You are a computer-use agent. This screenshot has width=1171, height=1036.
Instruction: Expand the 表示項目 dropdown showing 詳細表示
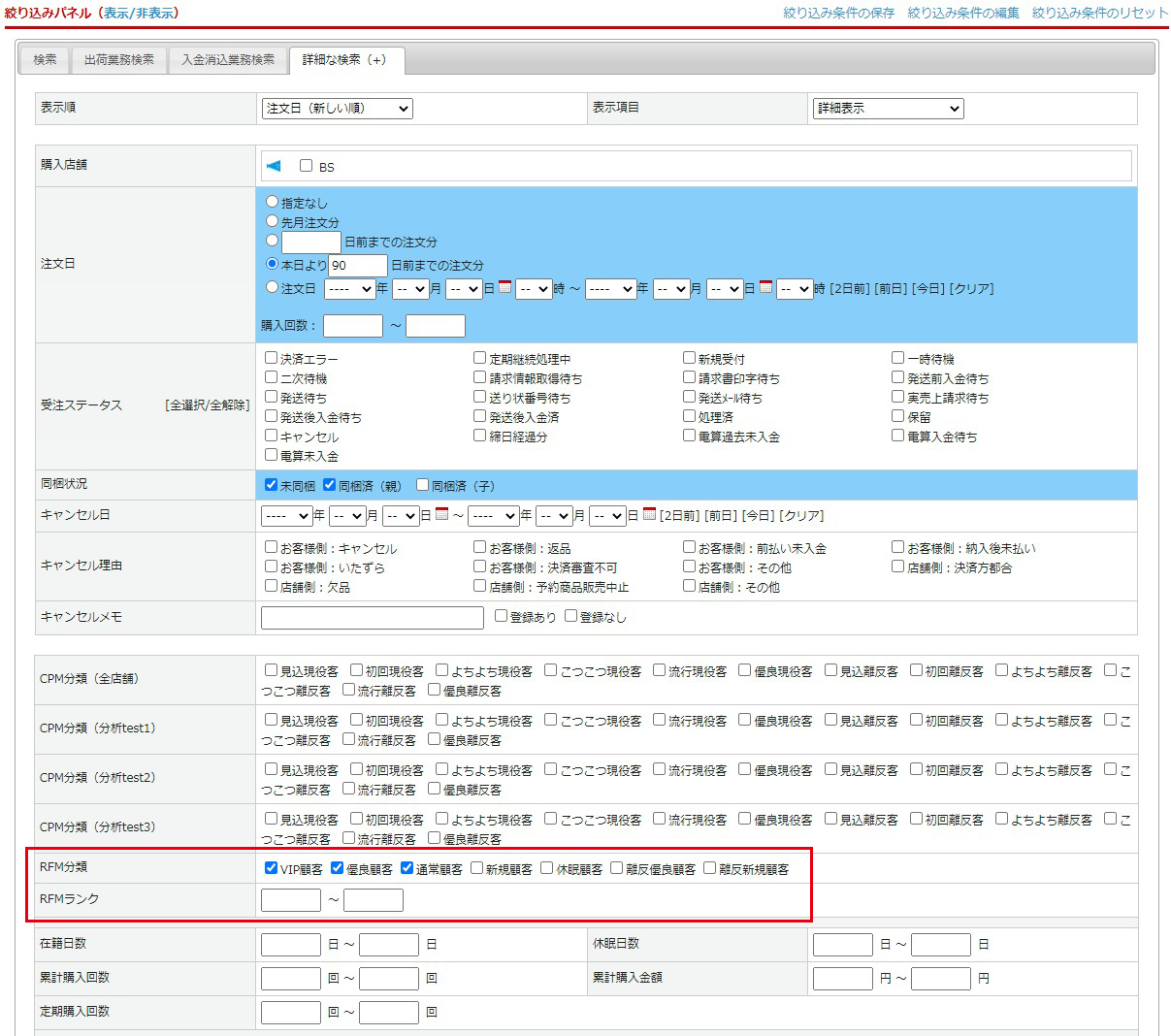[888, 109]
